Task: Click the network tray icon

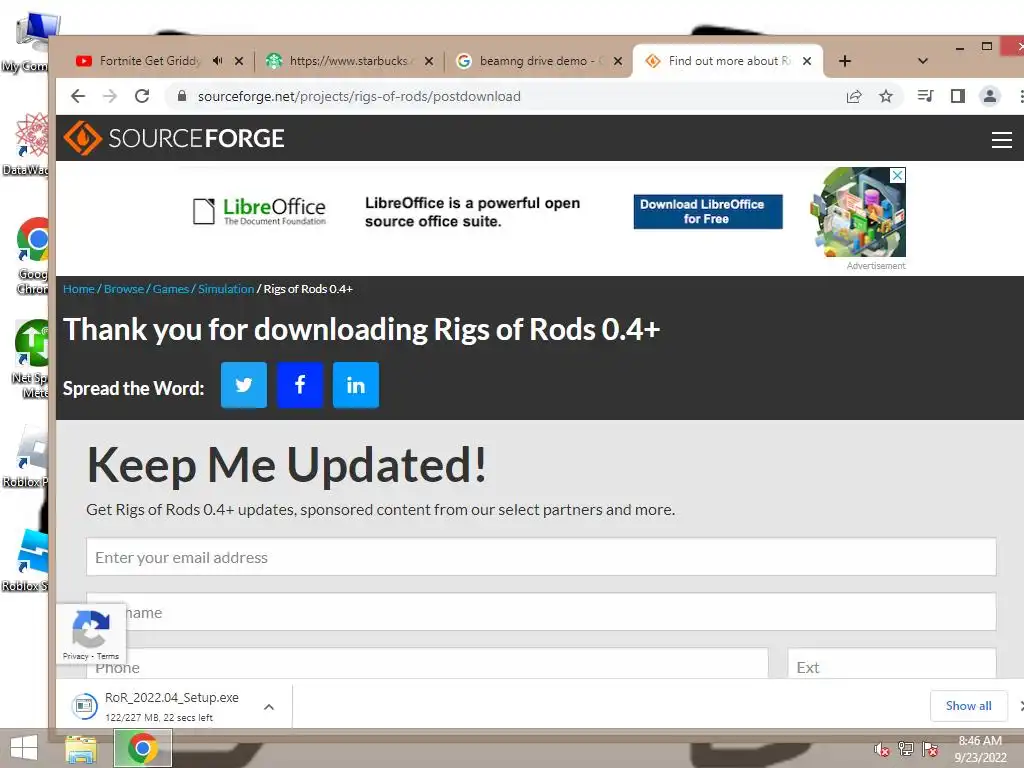Action: [906, 749]
